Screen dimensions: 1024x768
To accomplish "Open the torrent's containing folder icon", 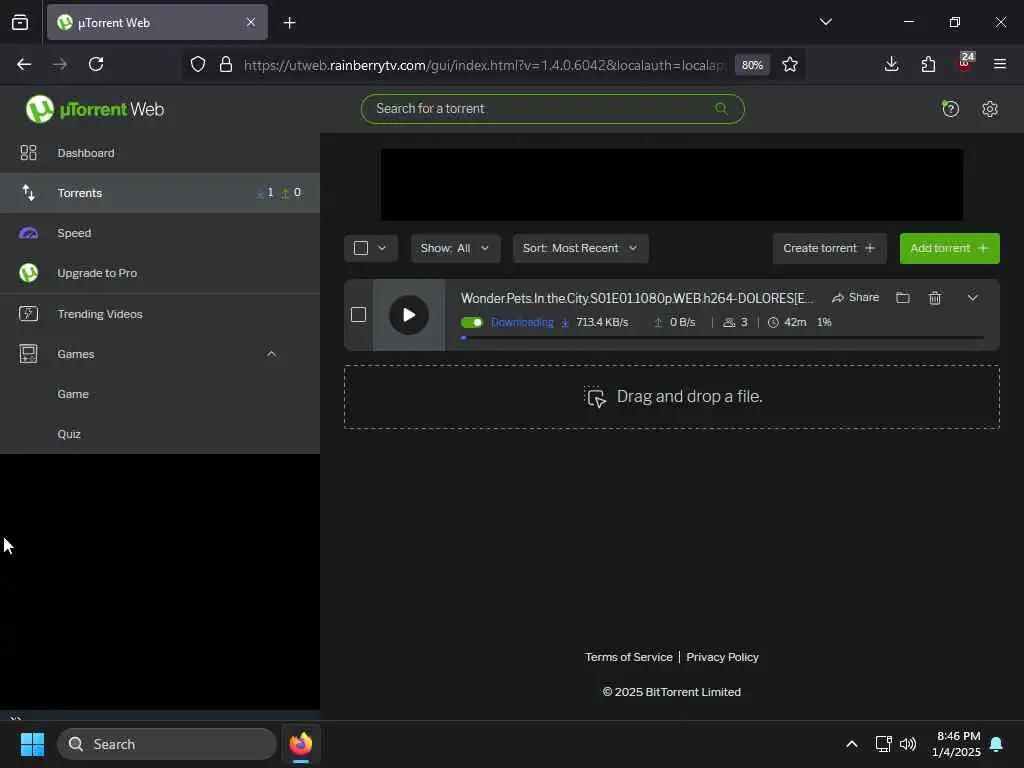I will (x=903, y=298).
